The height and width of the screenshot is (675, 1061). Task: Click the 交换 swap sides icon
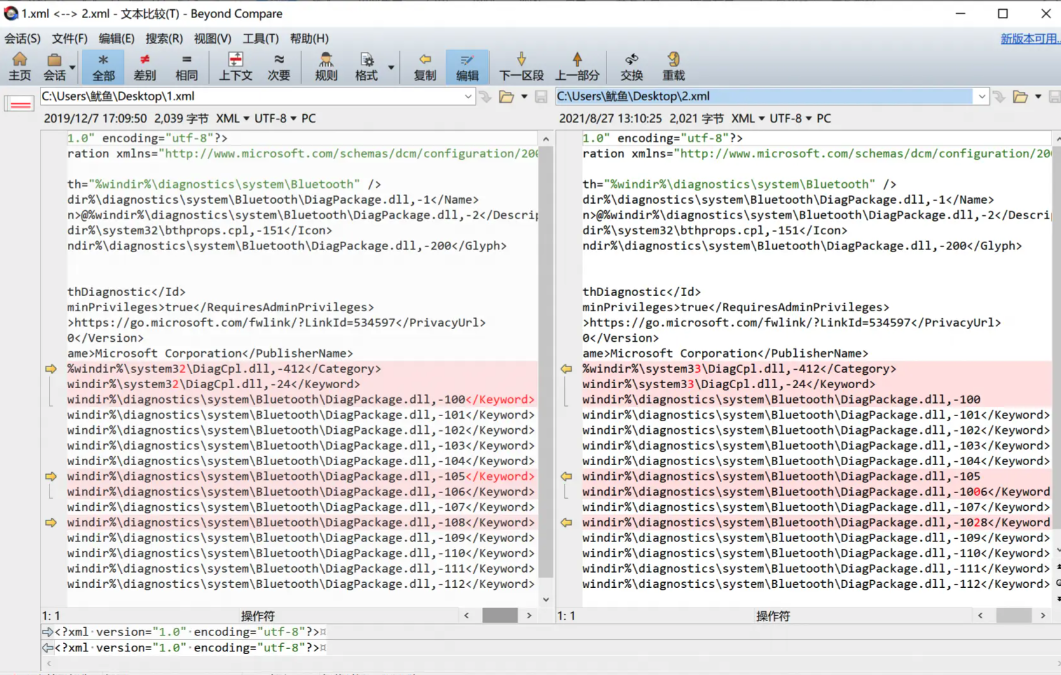(632, 66)
